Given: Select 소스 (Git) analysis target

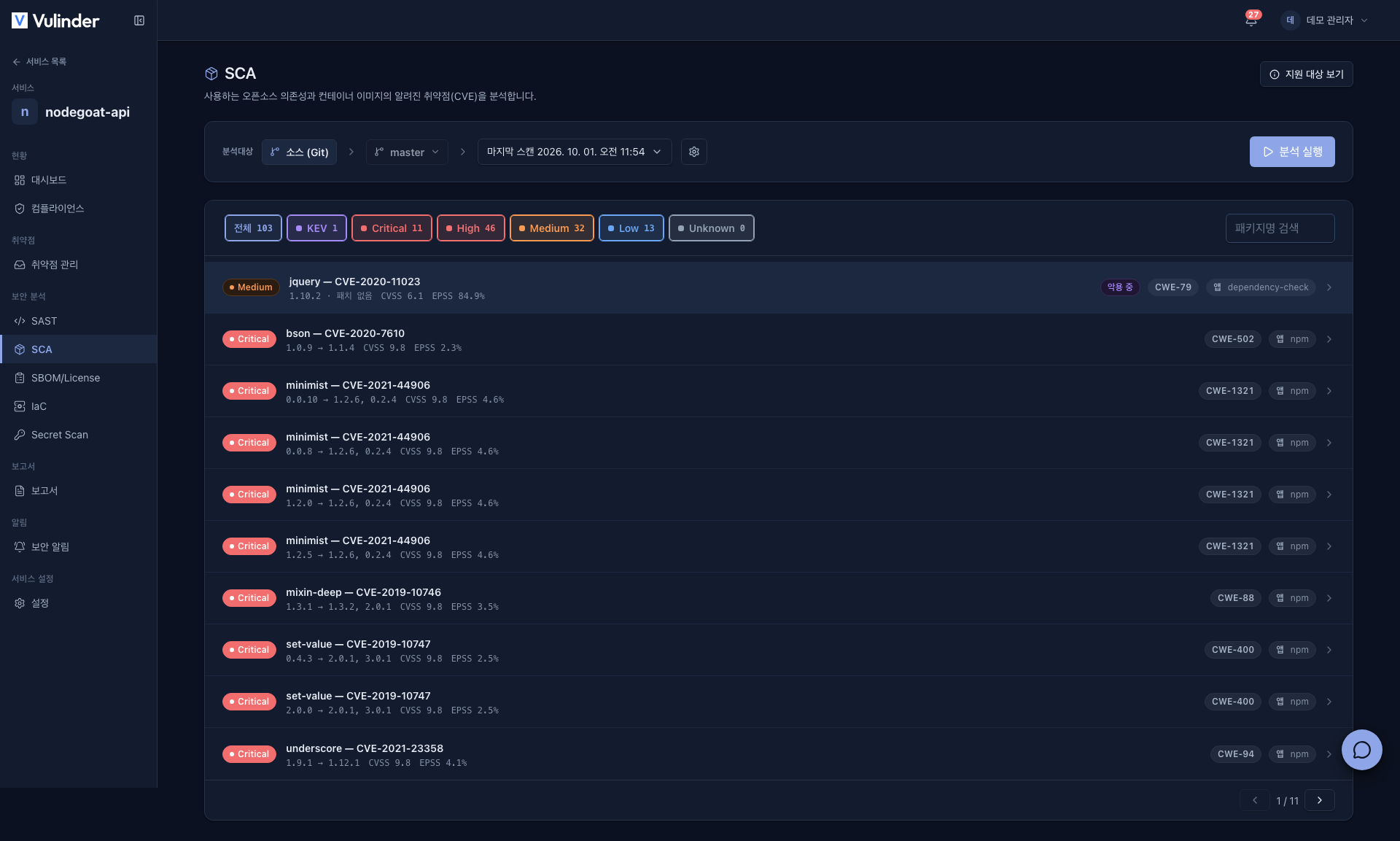Looking at the screenshot, I should pos(299,152).
